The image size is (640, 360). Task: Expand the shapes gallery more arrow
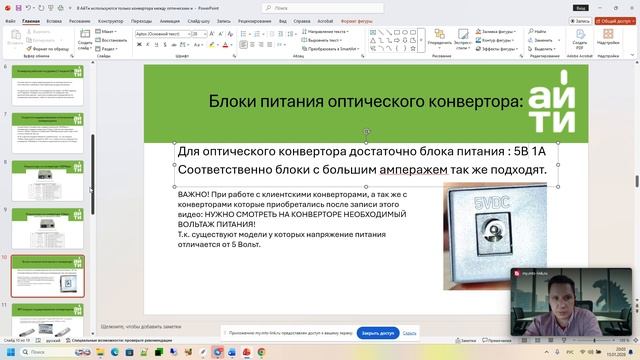tap(421, 40)
